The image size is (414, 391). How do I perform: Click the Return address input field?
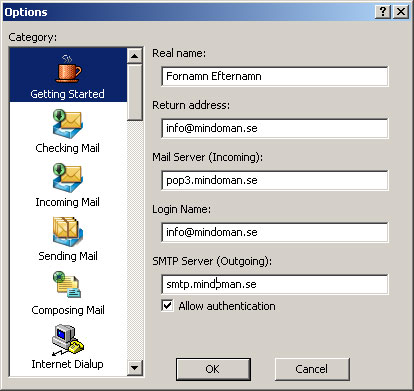275,128
